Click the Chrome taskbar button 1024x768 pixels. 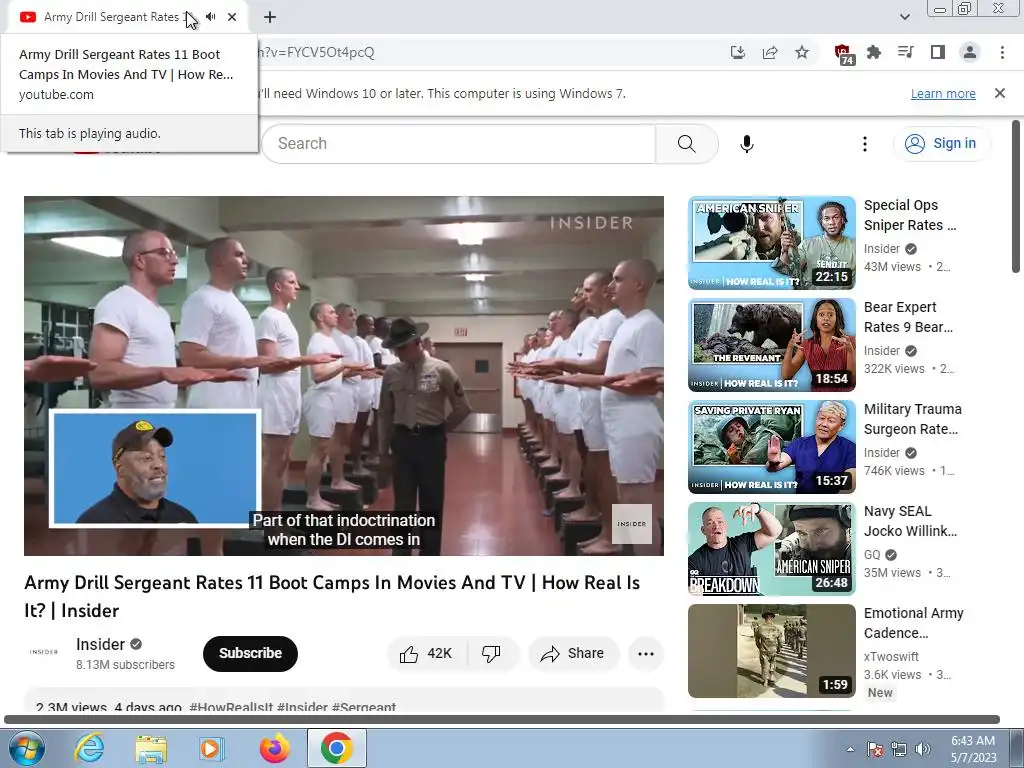[337, 748]
